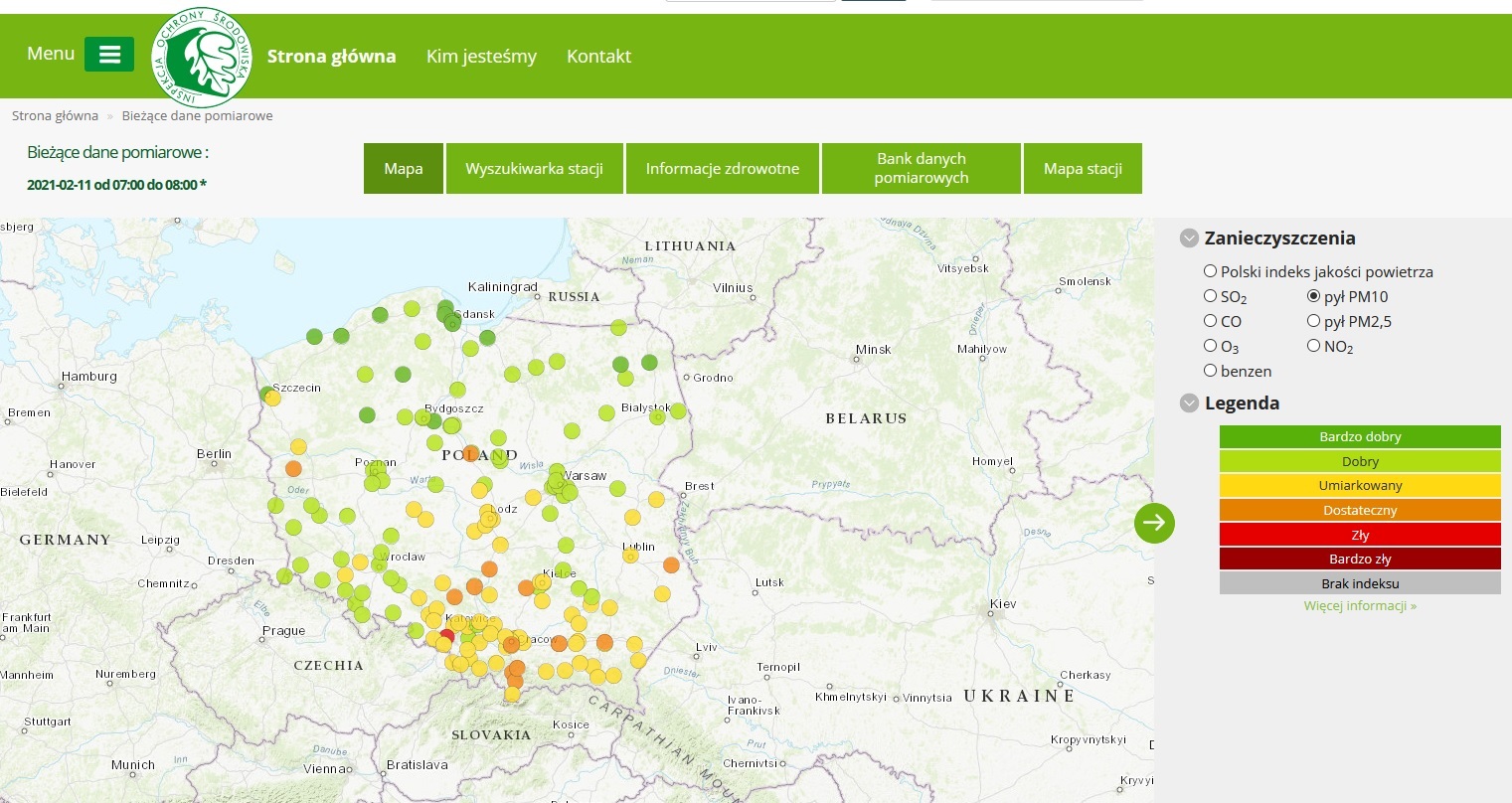Viewport: 1512px width, 803px height.
Task: Click the Dobry legend swatch
Action: [x=1360, y=461]
